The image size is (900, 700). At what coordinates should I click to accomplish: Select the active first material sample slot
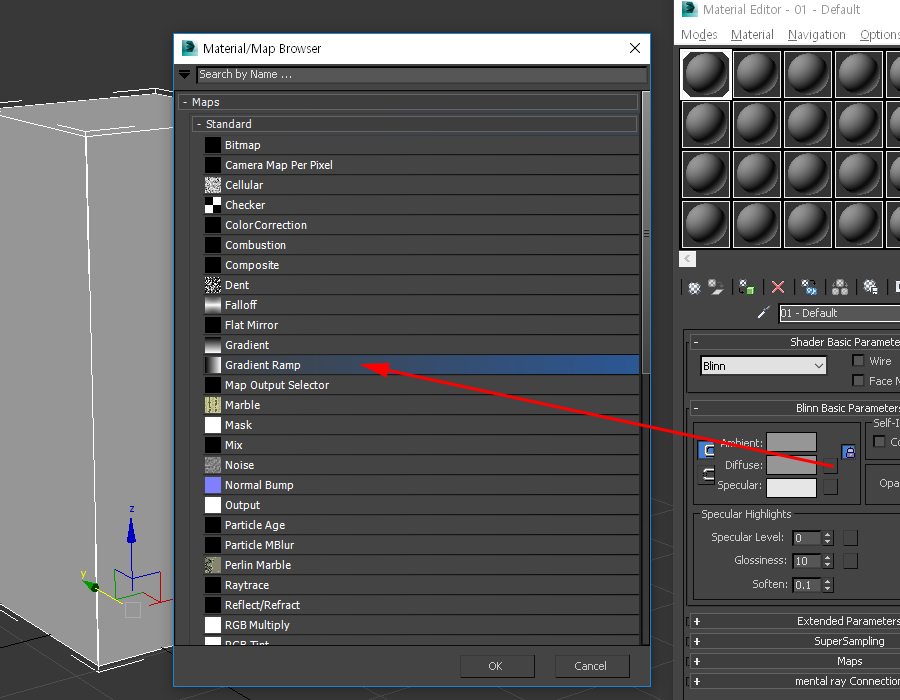click(705, 73)
